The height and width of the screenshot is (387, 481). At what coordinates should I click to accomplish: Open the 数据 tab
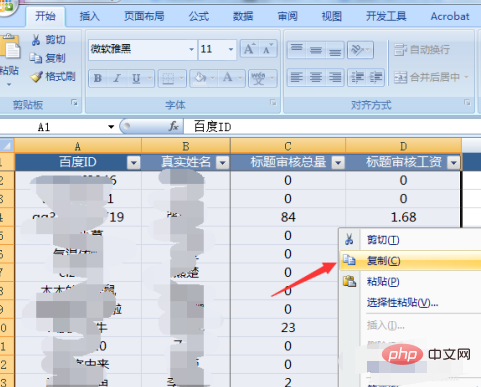point(243,16)
